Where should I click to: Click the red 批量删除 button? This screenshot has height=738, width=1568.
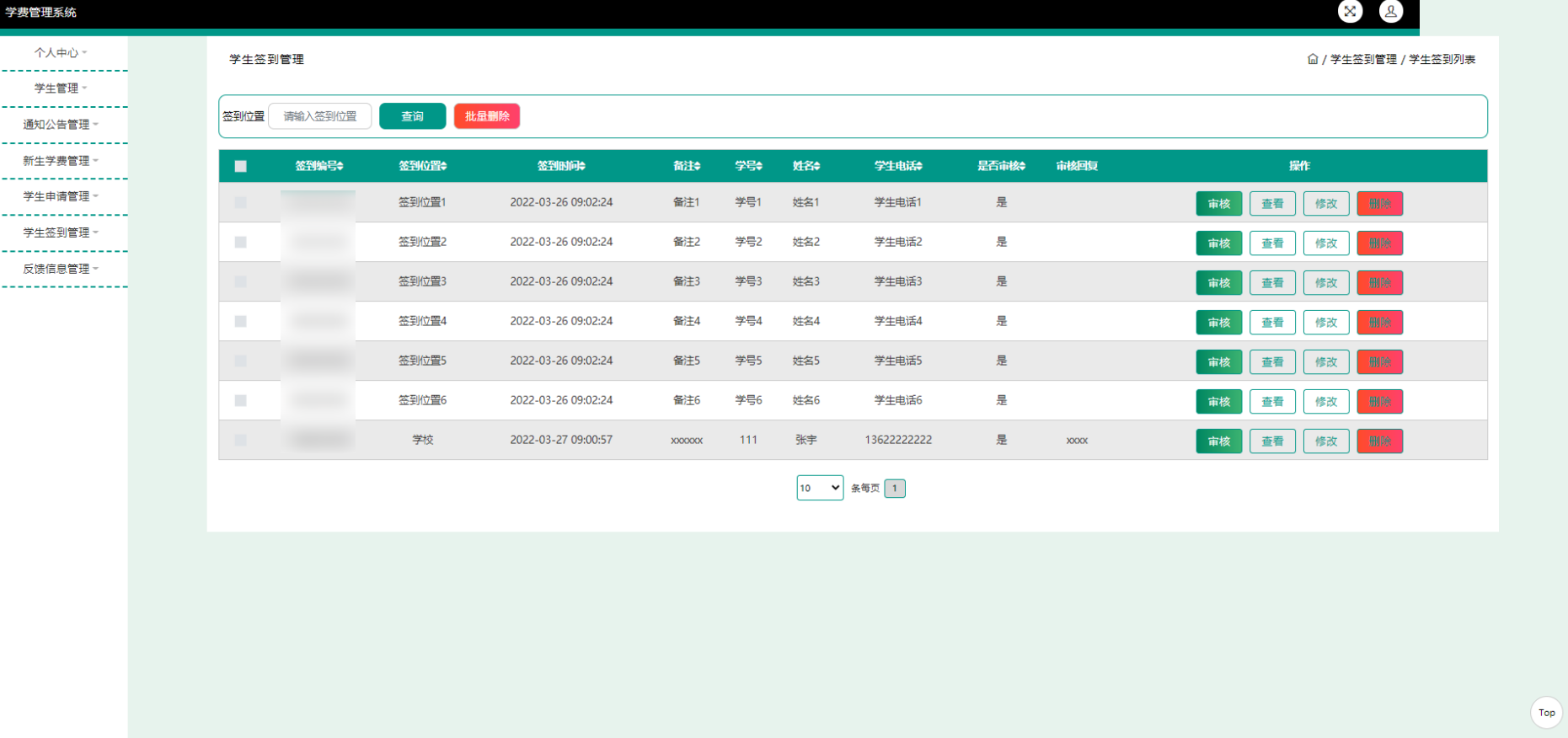(487, 116)
